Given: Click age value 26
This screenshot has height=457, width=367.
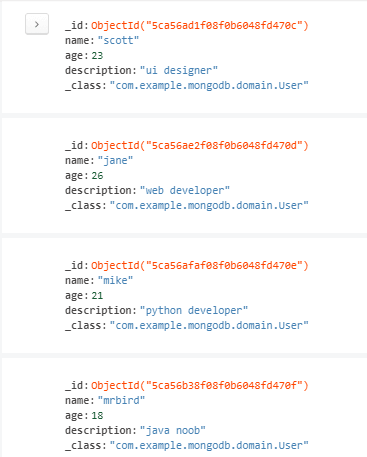Looking at the screenshot, I should 97,175.
